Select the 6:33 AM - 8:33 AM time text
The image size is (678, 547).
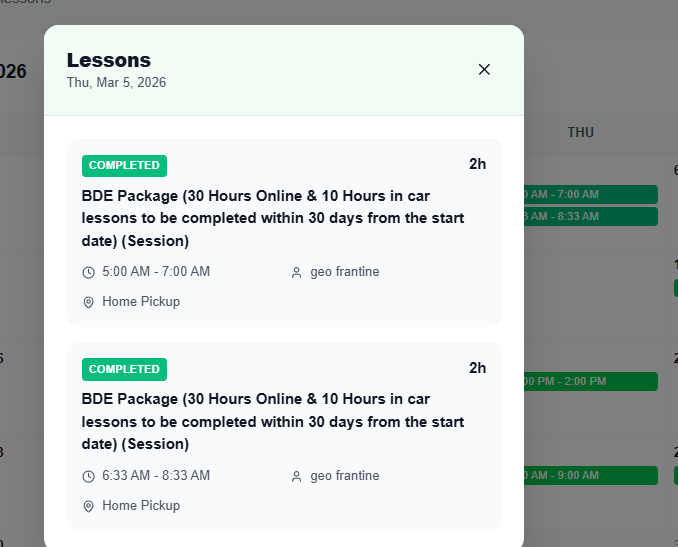click(156, 476)
